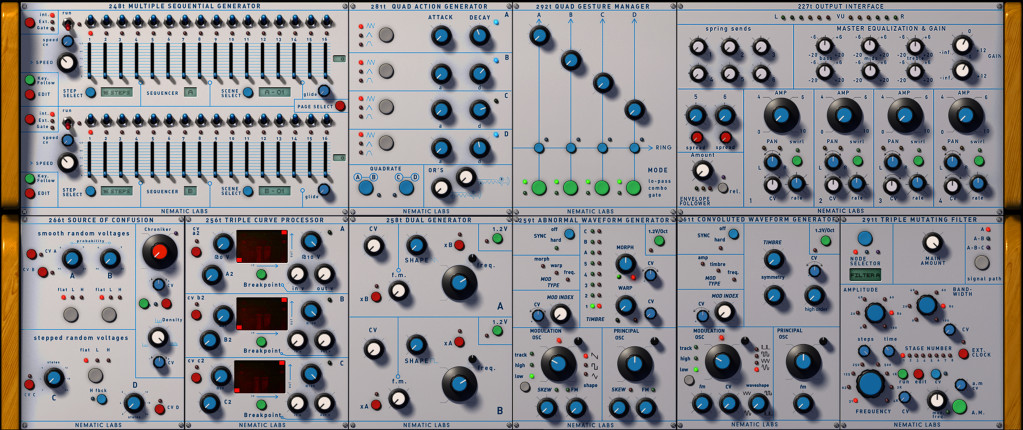Click the red spread button under send 5
Viewport: 1023px width, 430px height.
pos(697,139)
